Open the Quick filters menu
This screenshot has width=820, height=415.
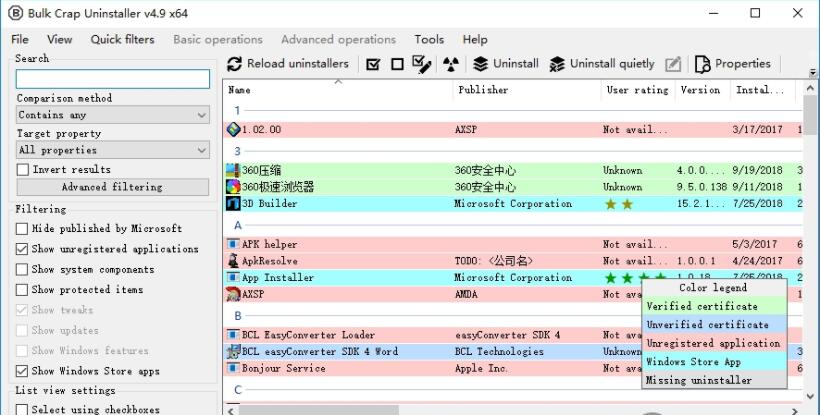click(122, 40)
